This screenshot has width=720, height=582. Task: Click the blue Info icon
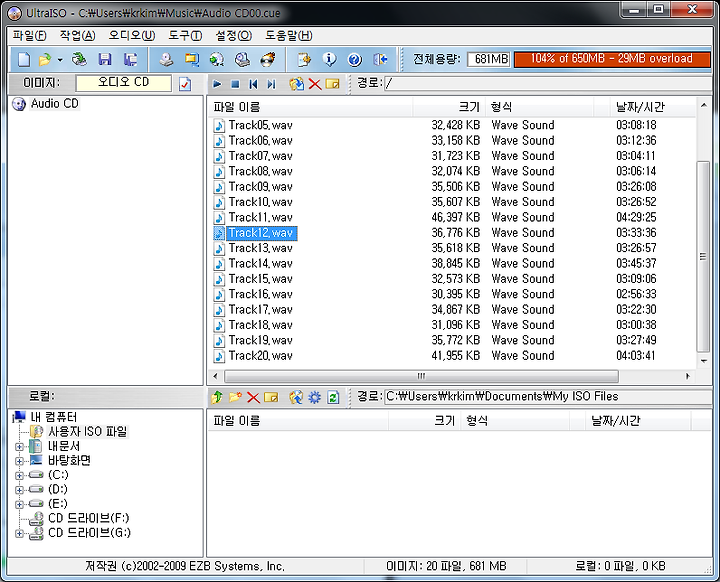329,59
